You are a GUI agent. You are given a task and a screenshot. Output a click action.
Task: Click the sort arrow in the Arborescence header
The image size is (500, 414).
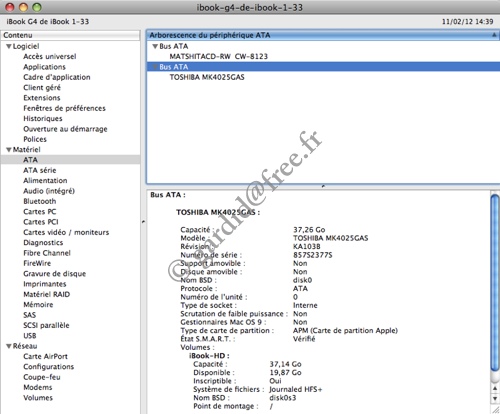[494, 35]
